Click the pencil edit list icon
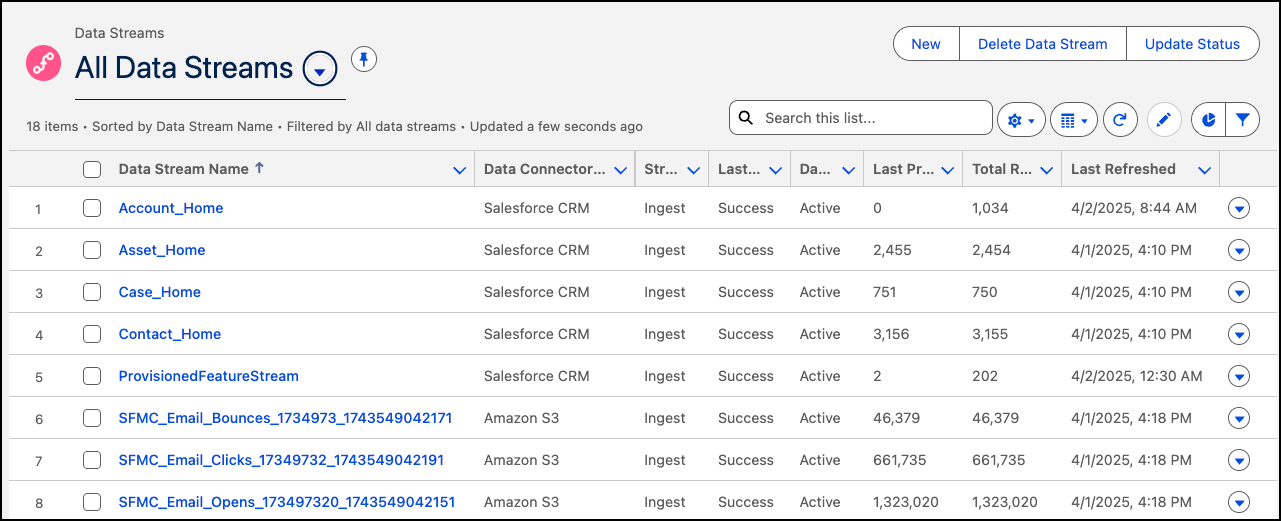This screenshot has width=1281, height=521. pos(1164,120)
